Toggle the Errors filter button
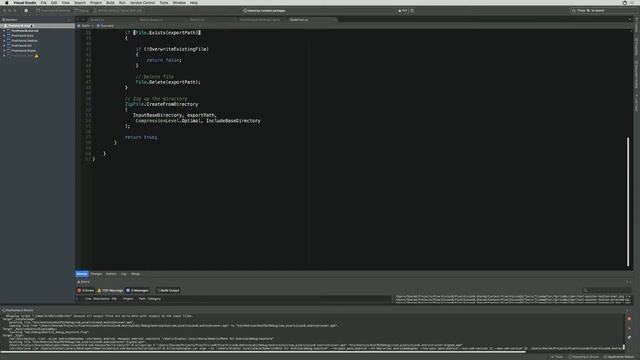 click(x=86, y=291)
